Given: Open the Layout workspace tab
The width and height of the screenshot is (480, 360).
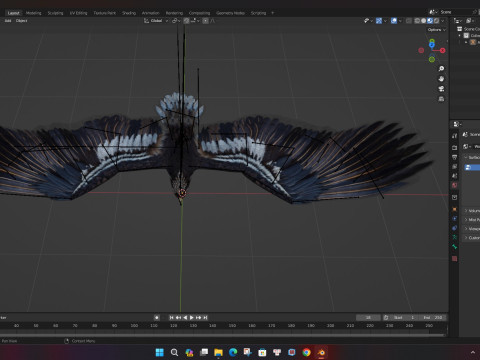Looking at the screenshot, I should point(14,13).
